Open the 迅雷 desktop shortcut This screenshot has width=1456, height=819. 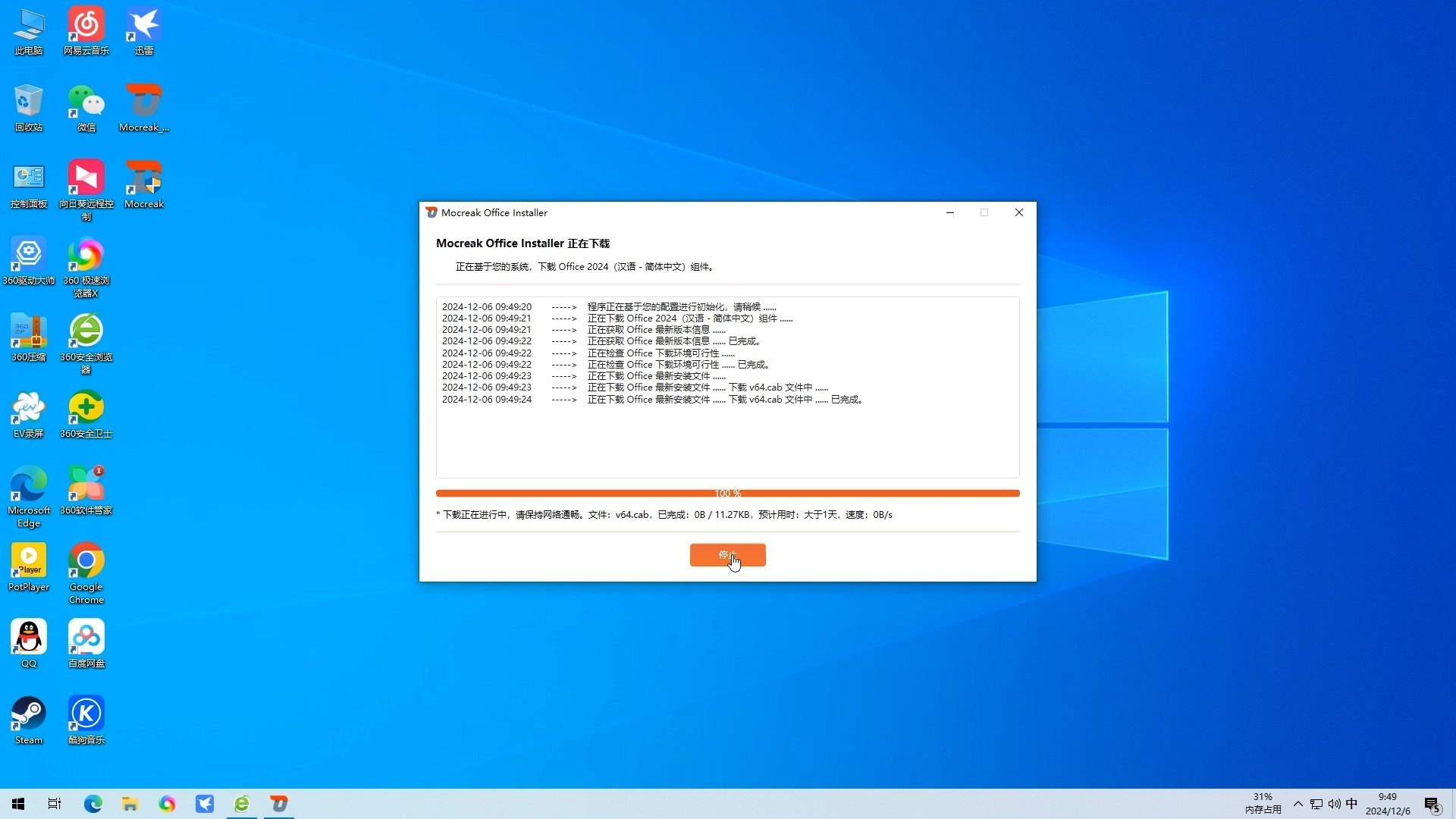pyautogui.click(x=144, y=32)
